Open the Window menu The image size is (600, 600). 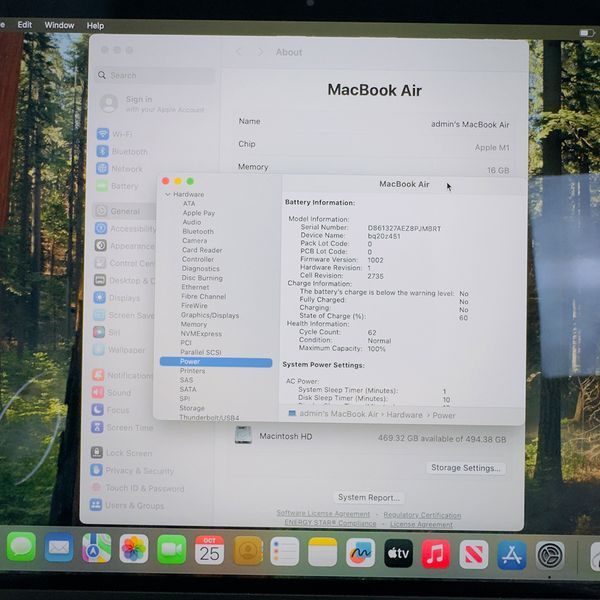click(59, 25)
